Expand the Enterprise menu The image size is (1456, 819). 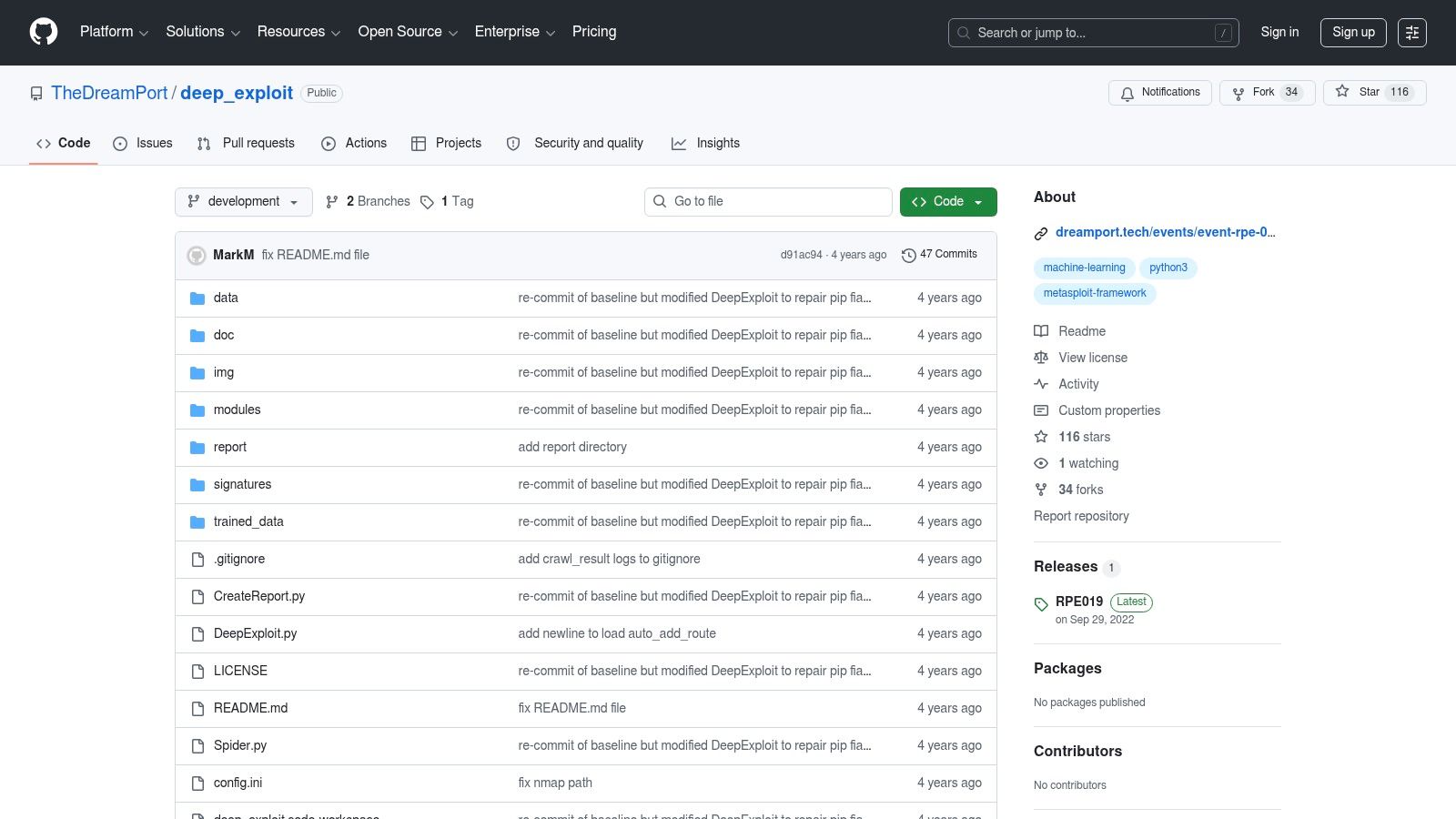(x=514, y=32)
